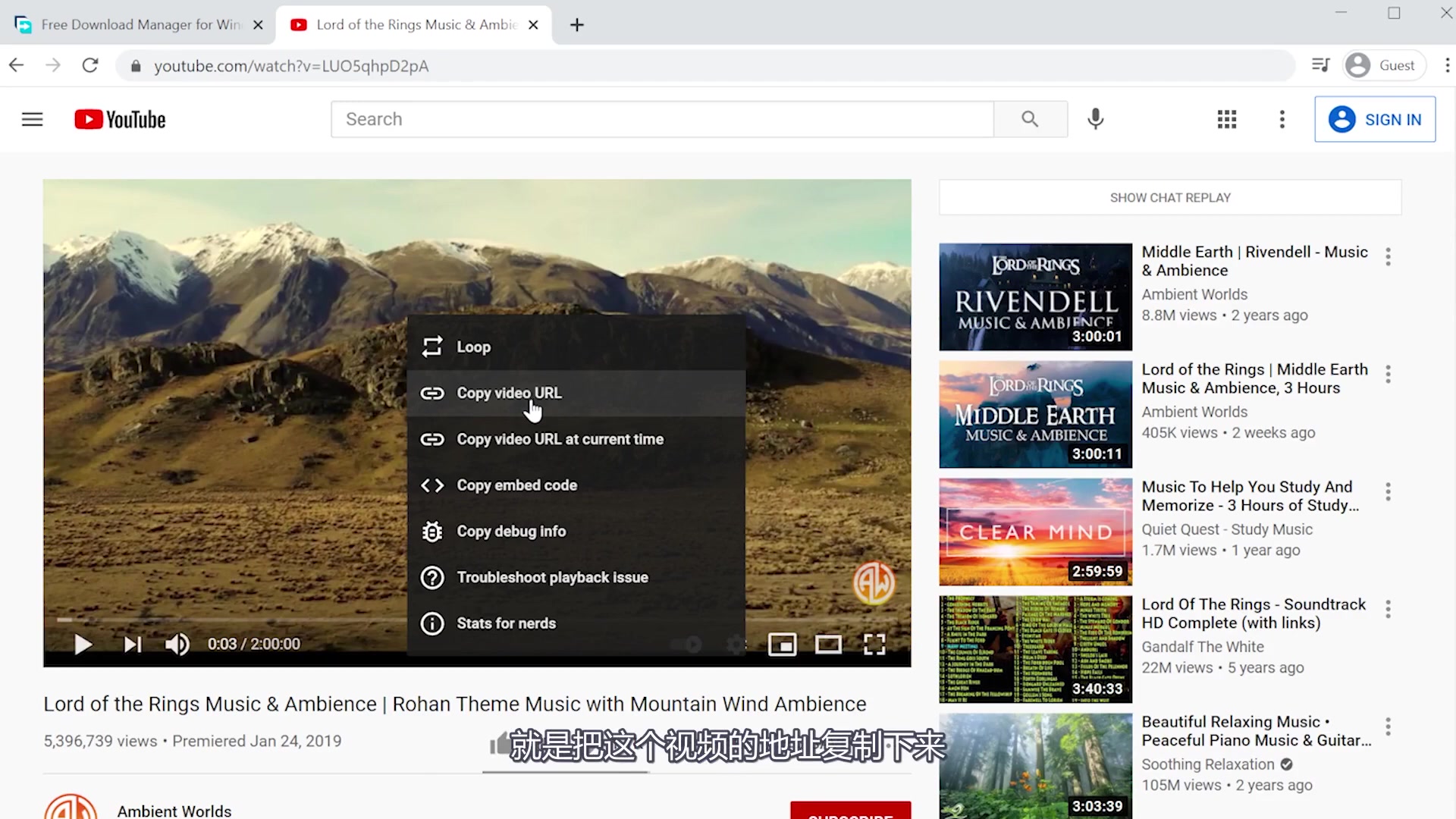Reload the current page
1456x819 pixels.
tap(90, 66)
